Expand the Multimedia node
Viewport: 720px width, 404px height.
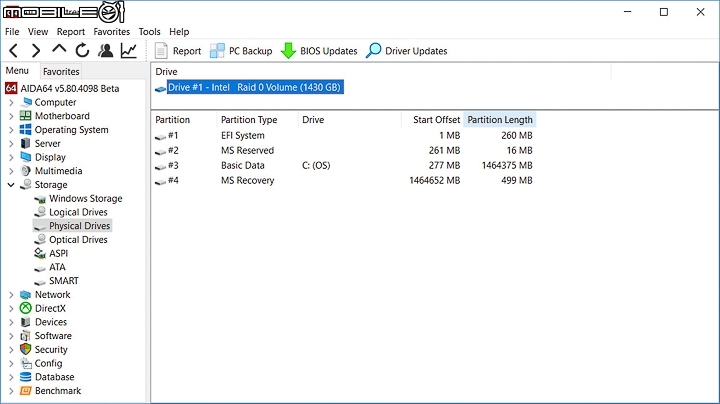[x=11, y=171]
